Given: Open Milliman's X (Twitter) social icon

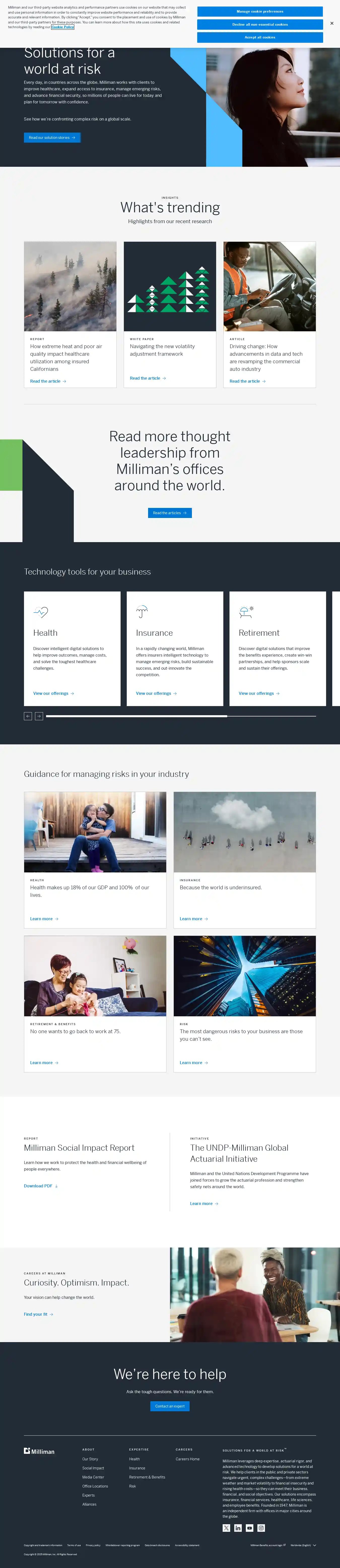Looking at the screenshot, I should coord(226,1528).
